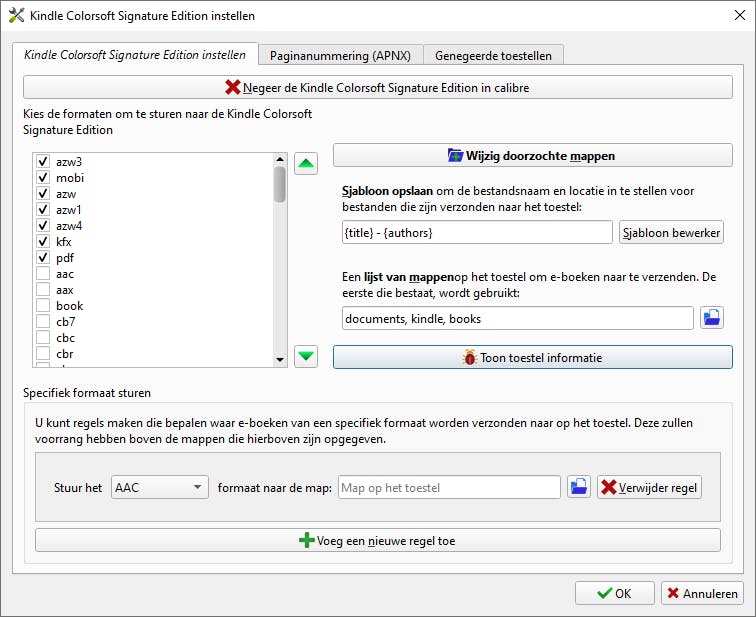Check the cb7 format

43,322
